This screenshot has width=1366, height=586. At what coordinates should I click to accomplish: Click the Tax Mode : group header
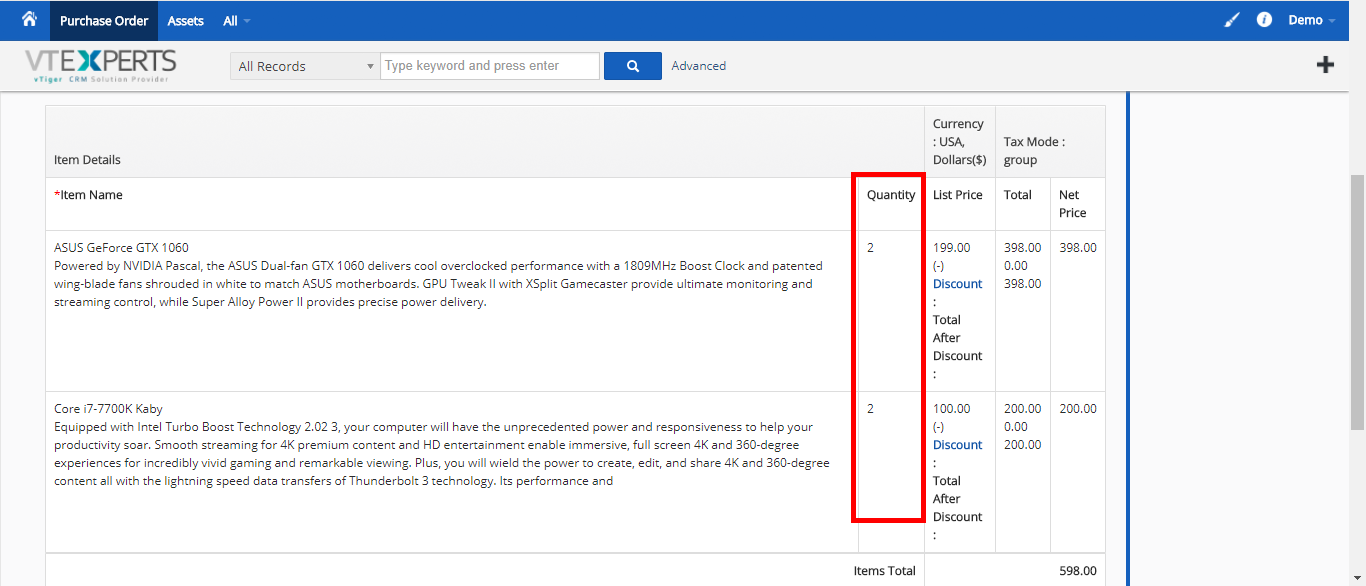click(1034, 151)
